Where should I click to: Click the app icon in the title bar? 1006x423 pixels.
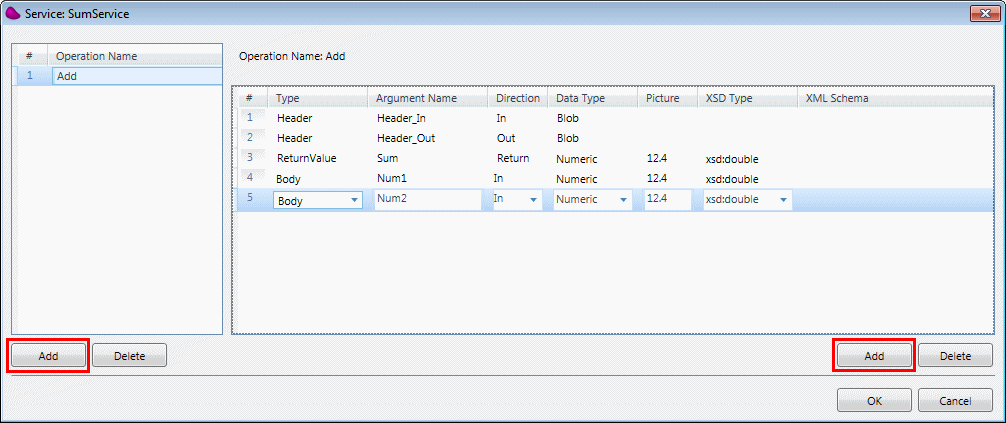tap(12, 13)
